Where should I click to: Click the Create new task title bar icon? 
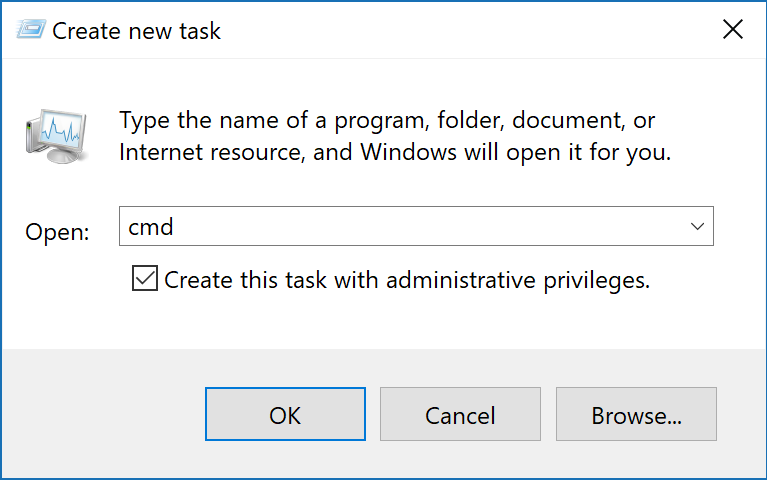(31, 30)
